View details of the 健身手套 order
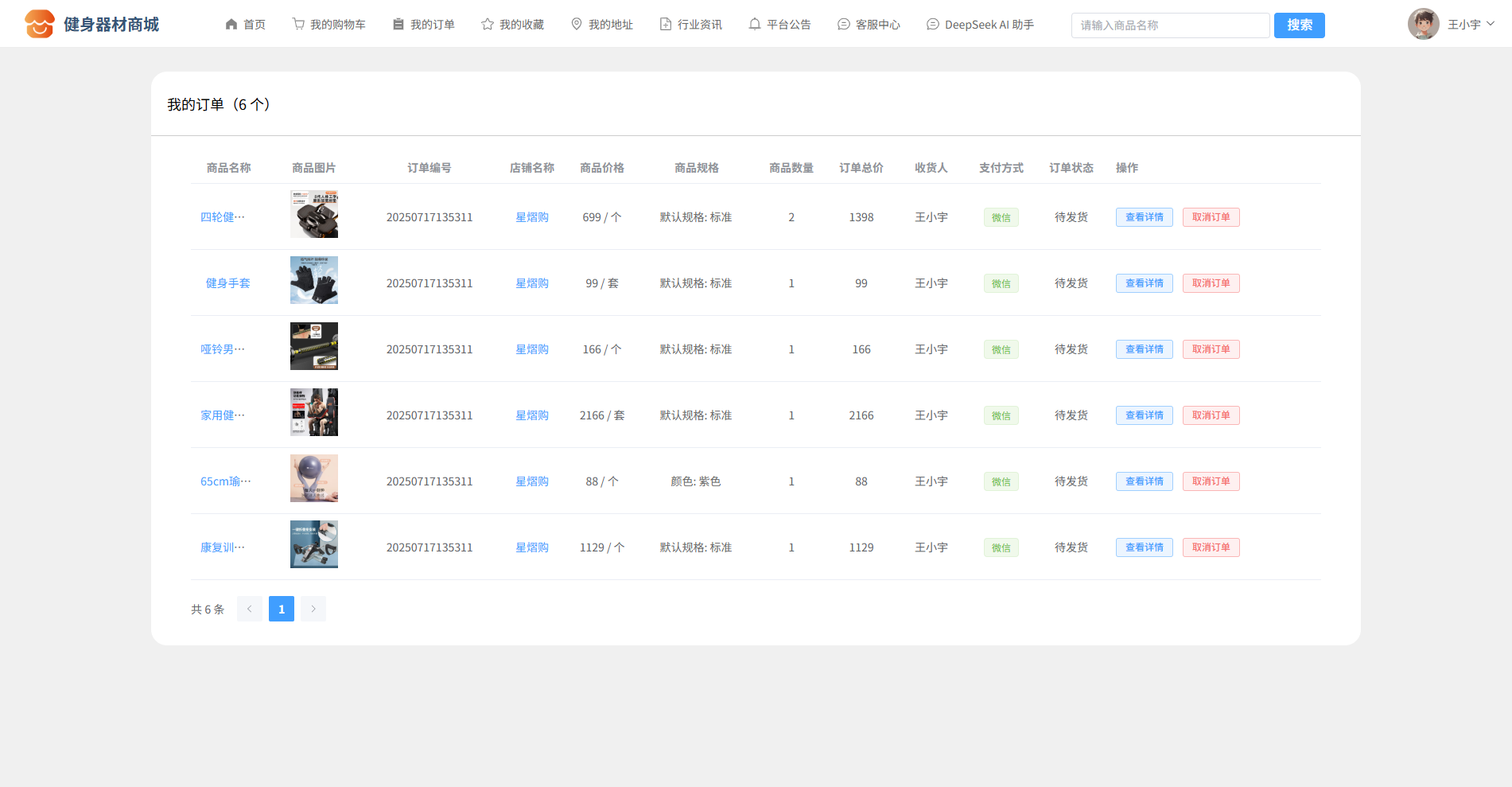This screenshot has width=1512, height=787. coord(1144,283)
